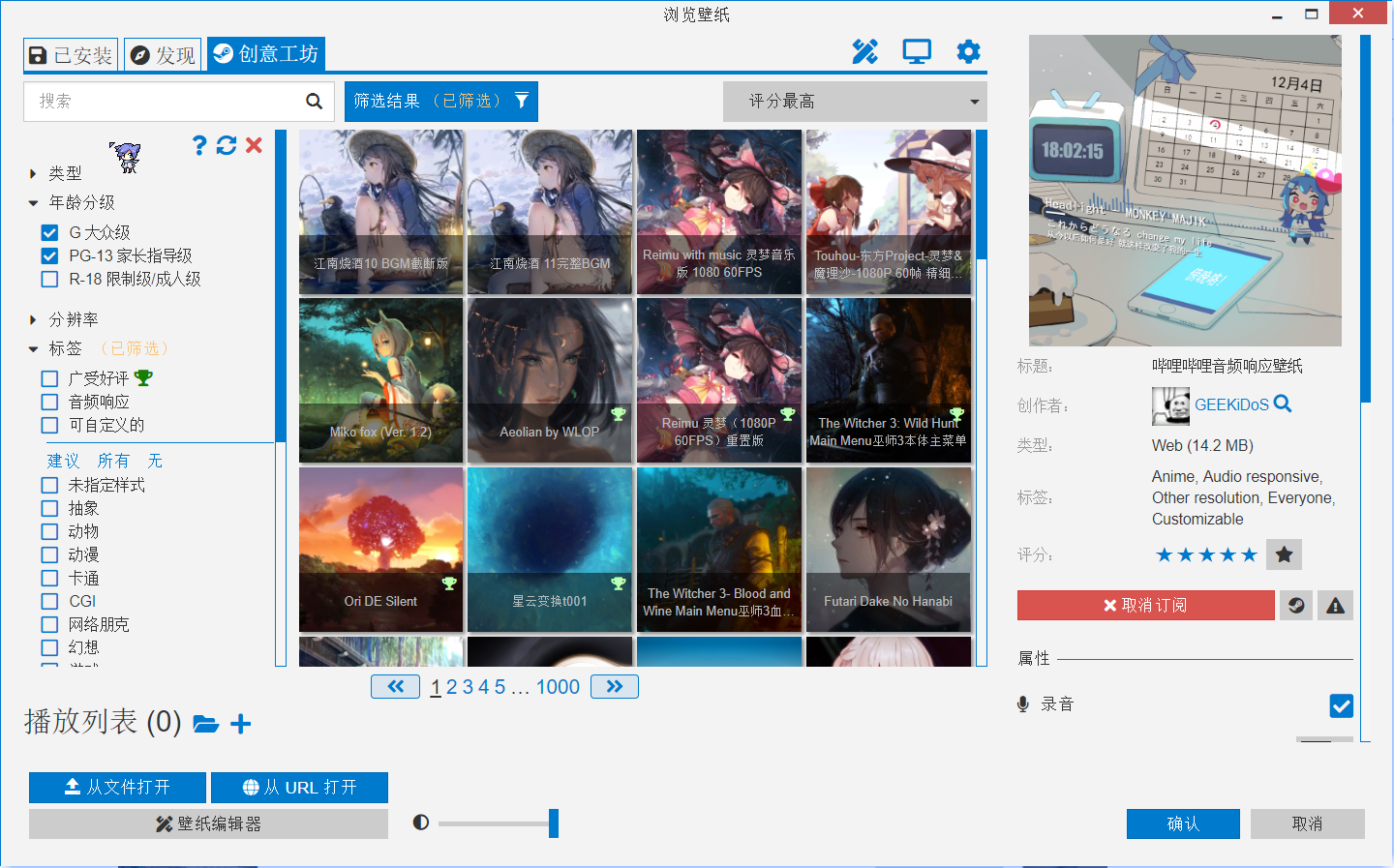Clear filters with the red X icon
This screenshot has height=868, width=1394.
point(254,145)
